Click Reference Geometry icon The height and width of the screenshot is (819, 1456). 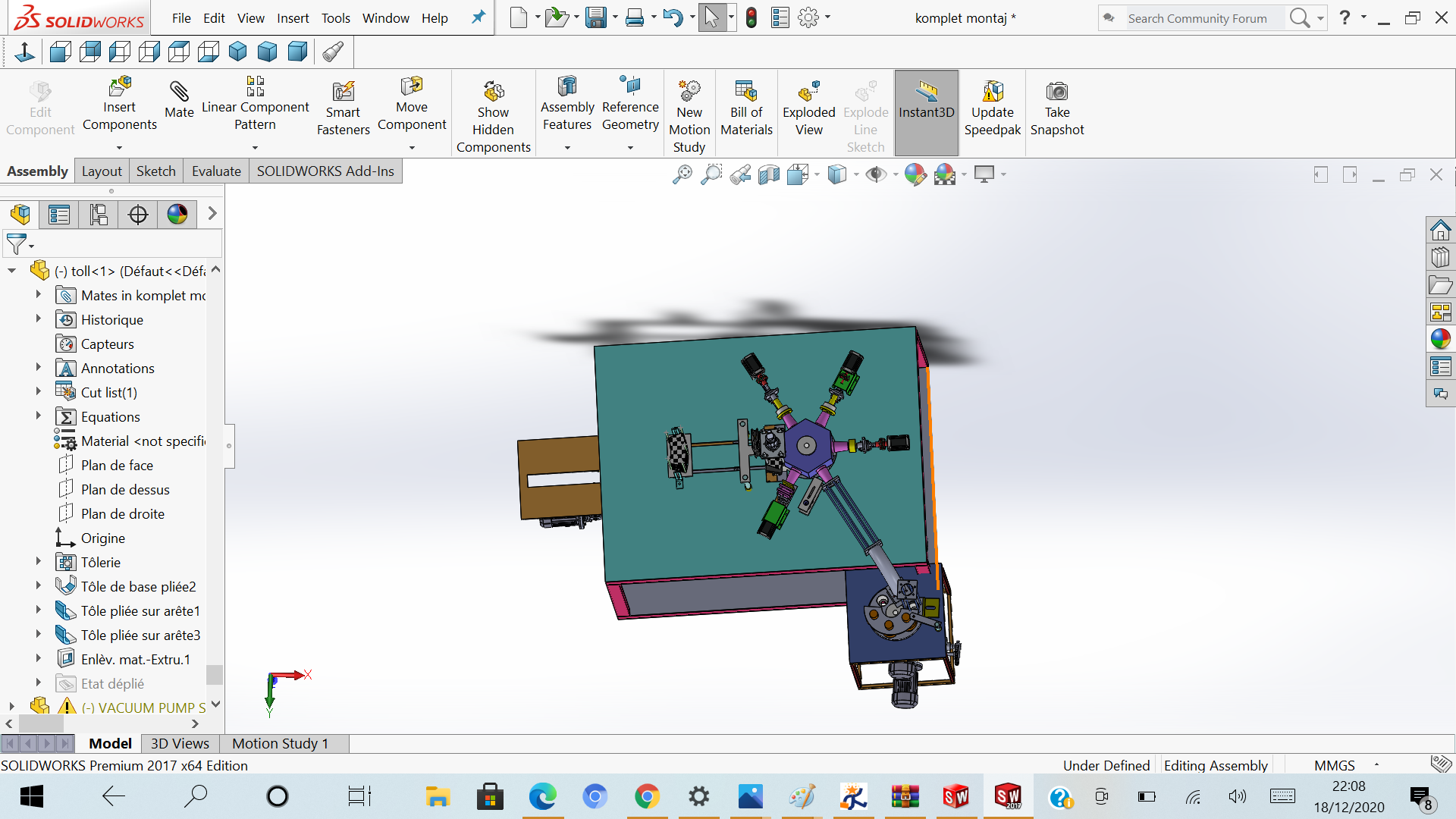pyautogui.click(x=630, y=105)
